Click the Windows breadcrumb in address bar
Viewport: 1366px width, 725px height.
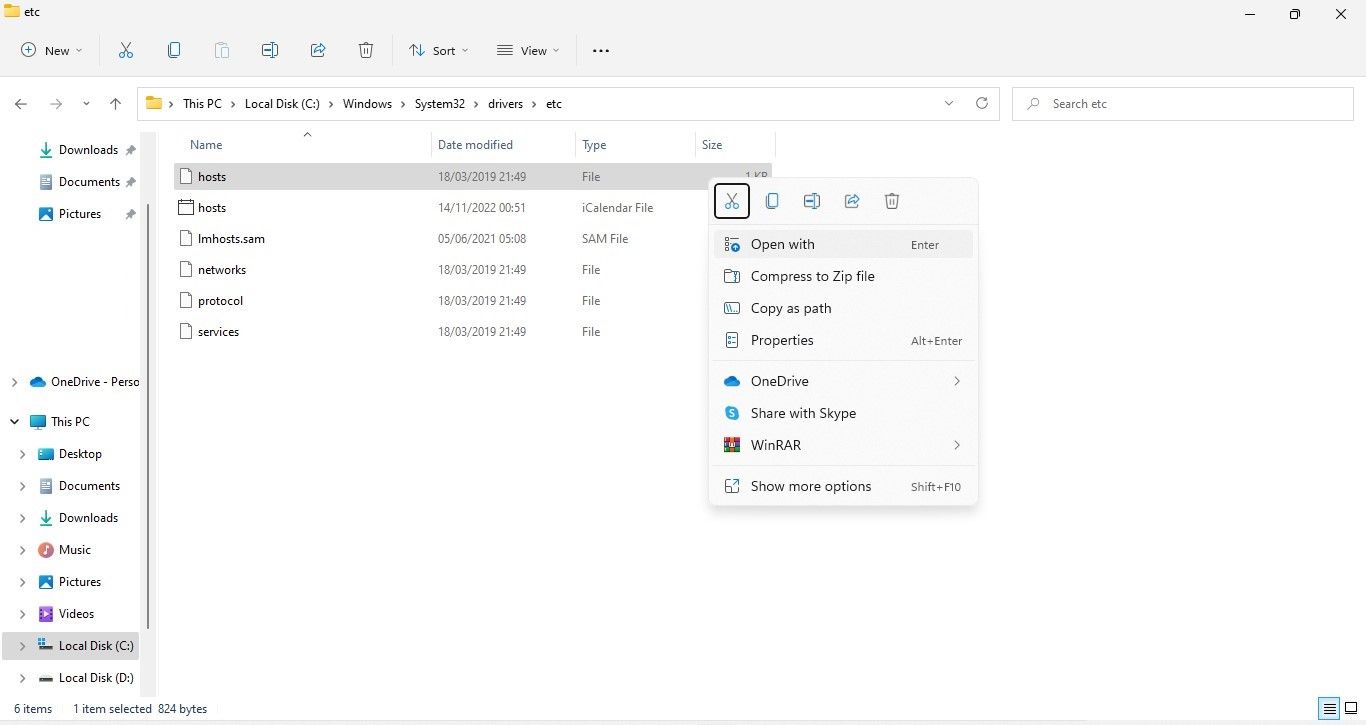click(x=367, y=104)
